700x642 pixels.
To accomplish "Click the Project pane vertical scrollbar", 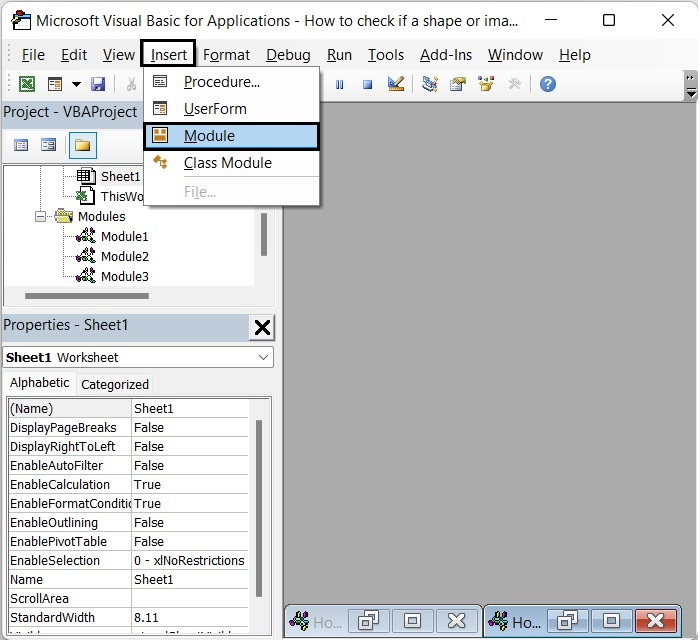I will 264,234.
